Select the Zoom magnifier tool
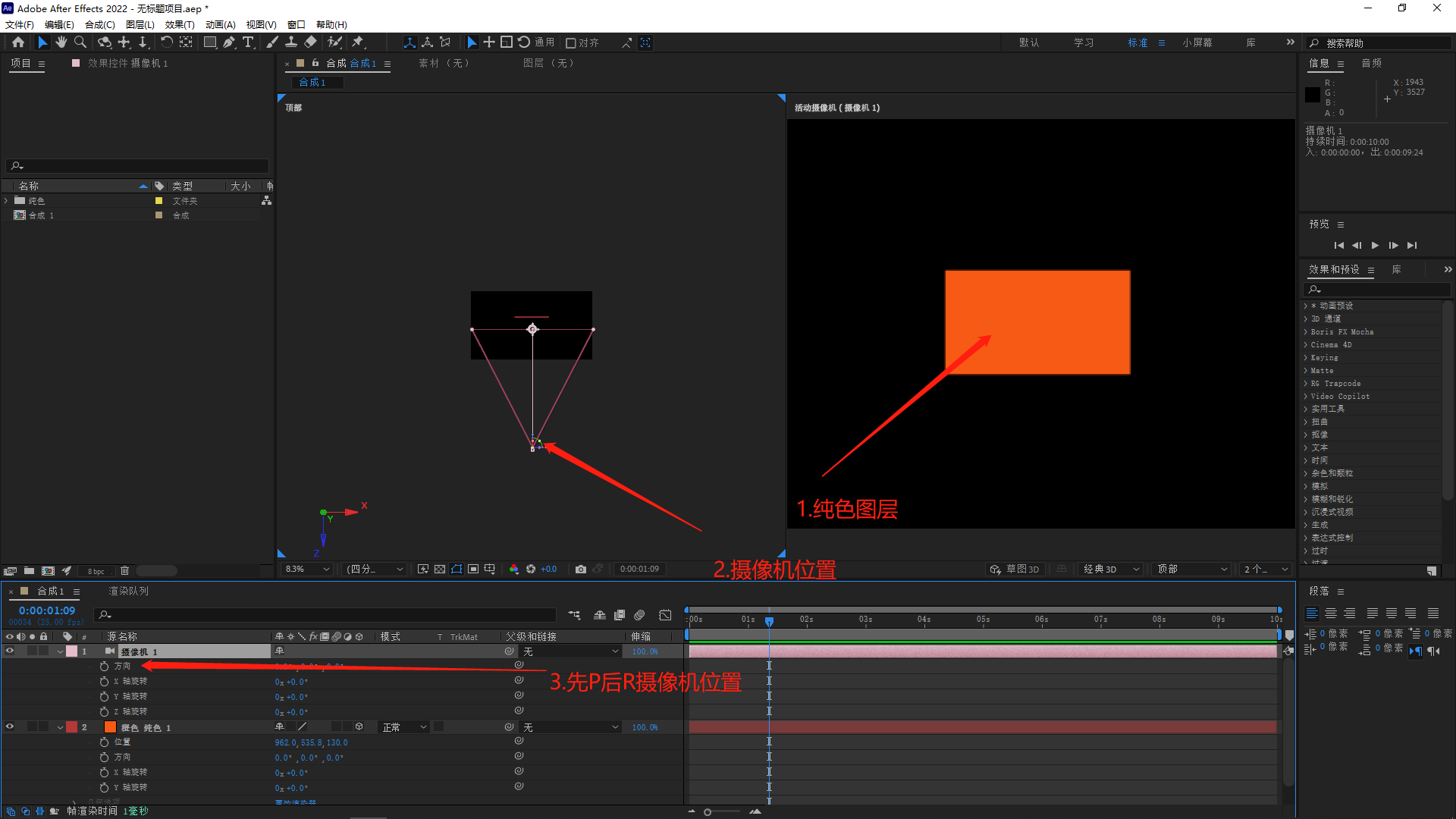The image size is (1456, 819). 80,42
